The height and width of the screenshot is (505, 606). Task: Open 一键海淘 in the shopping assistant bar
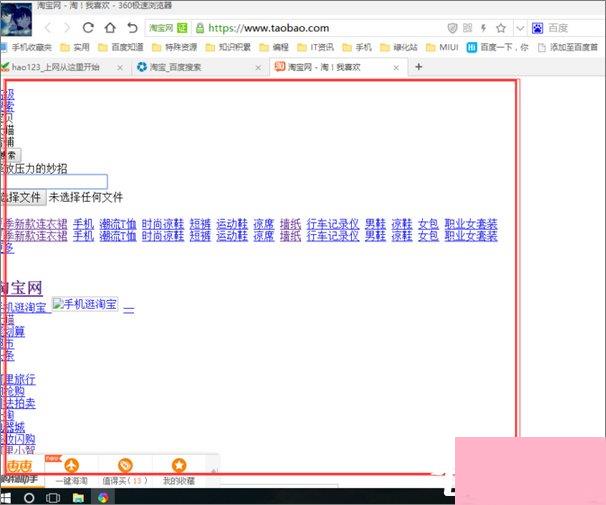(72, 472)
